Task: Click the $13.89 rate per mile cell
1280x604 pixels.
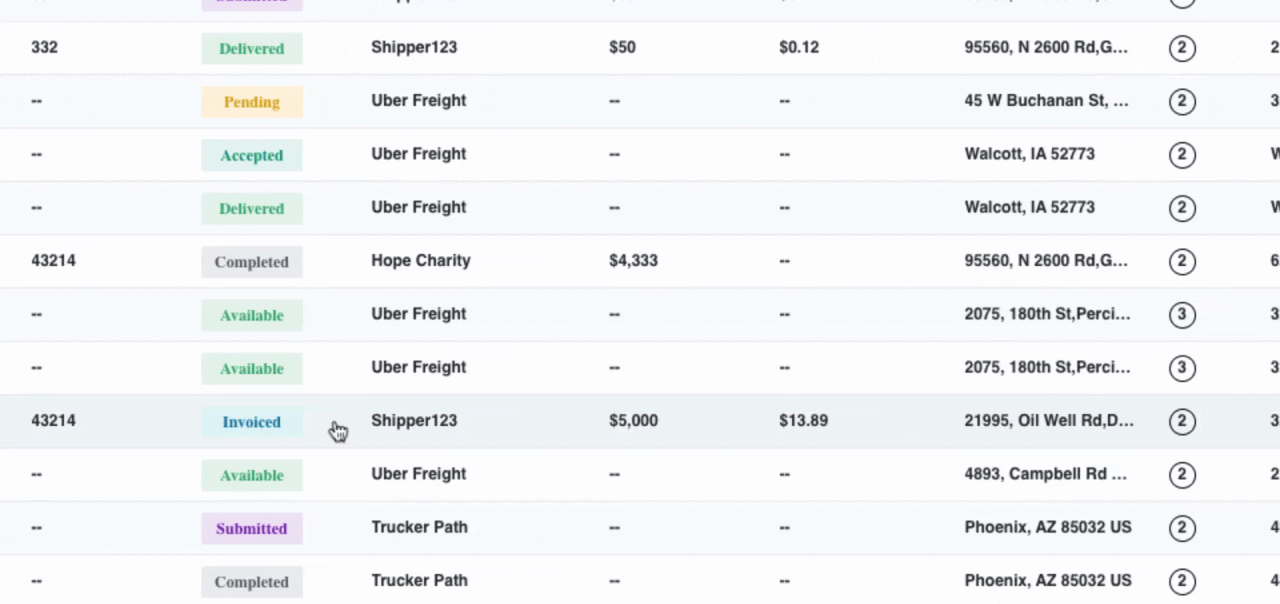Action: point(803,421)
